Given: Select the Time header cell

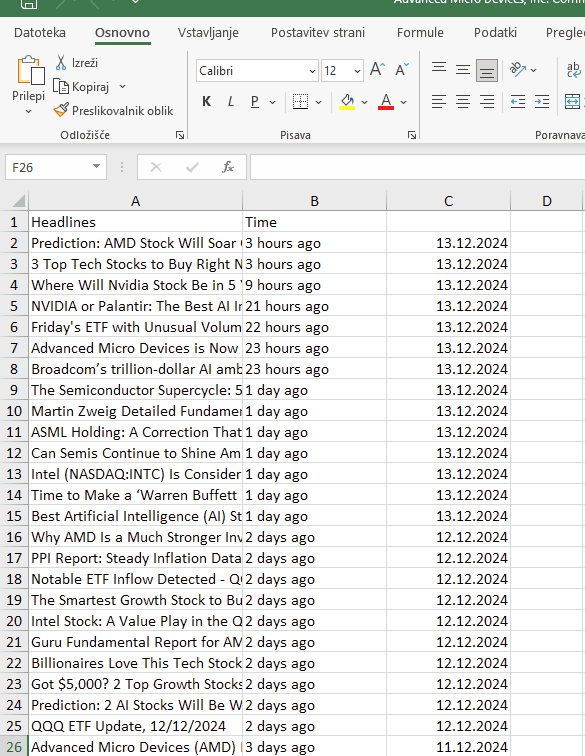Looking at the screenshot, I should [x=314, y=222].
